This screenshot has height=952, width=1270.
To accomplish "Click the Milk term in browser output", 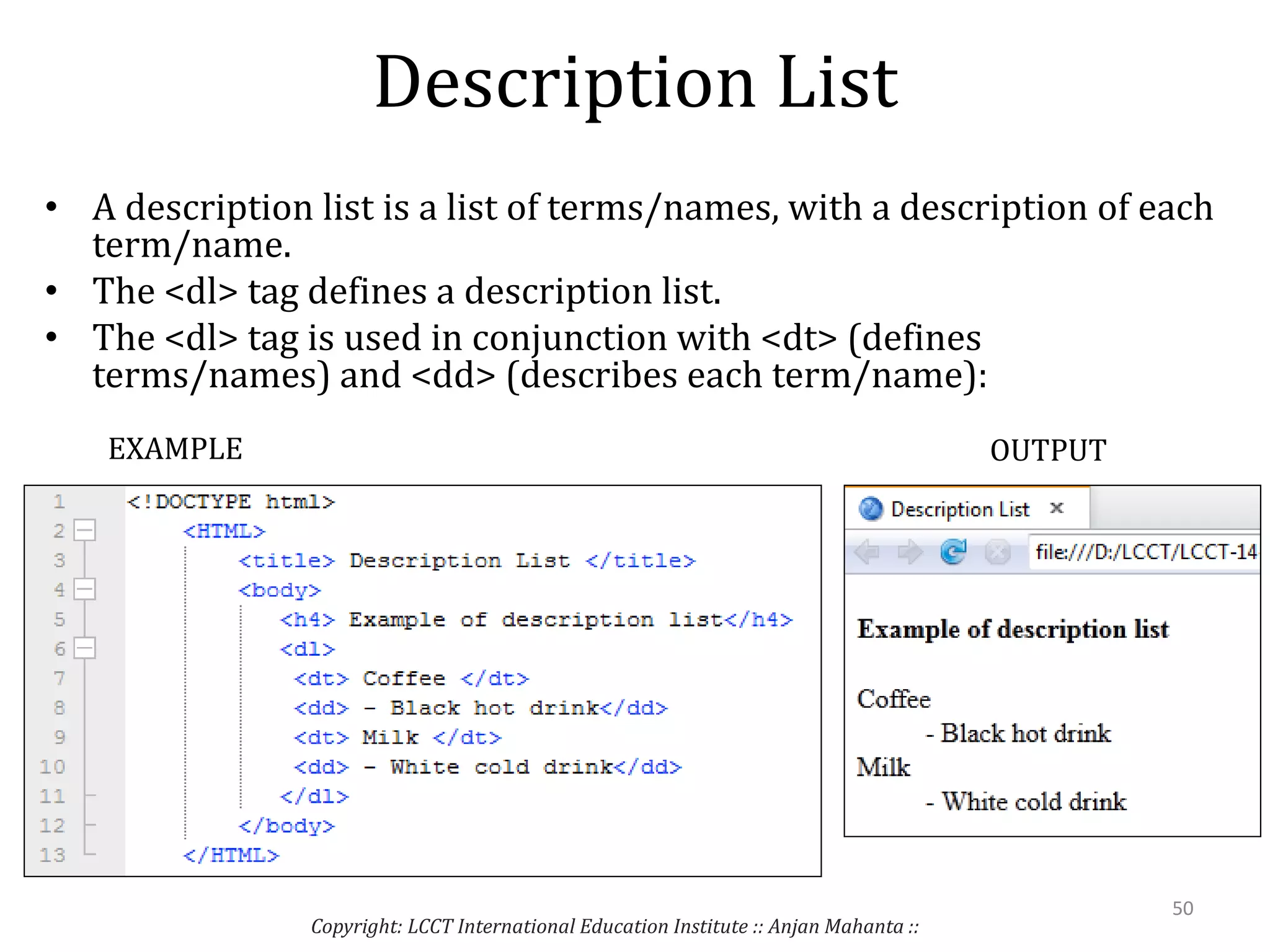I will point(883,767).
